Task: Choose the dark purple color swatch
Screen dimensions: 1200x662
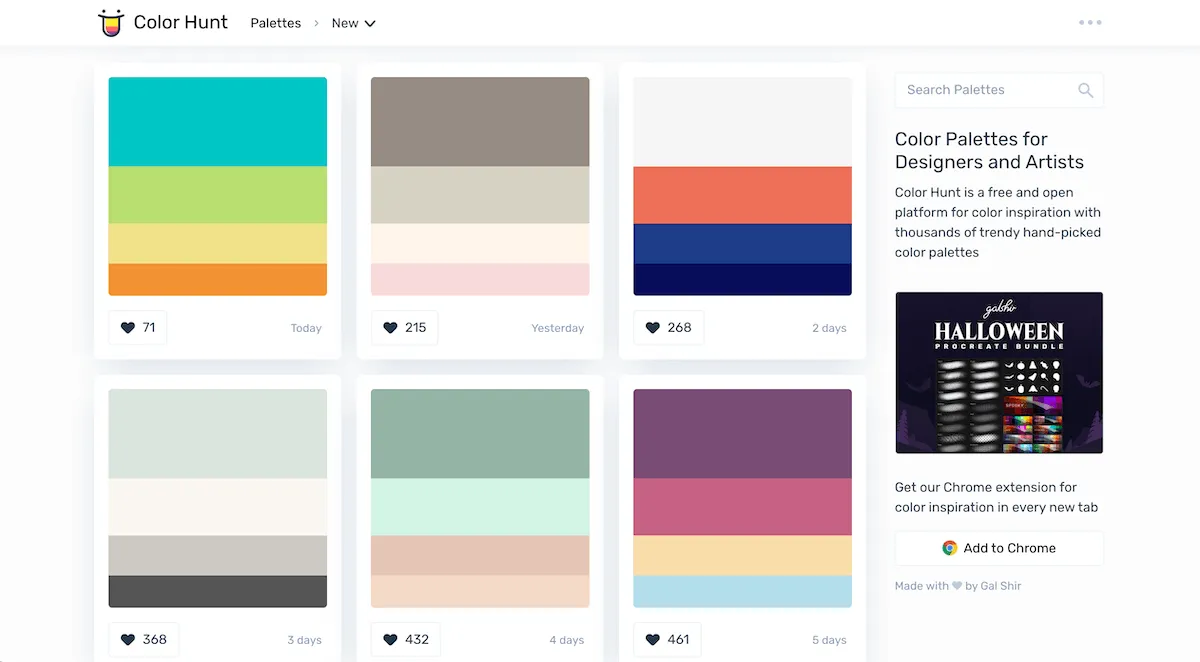Action: [742, 433]
